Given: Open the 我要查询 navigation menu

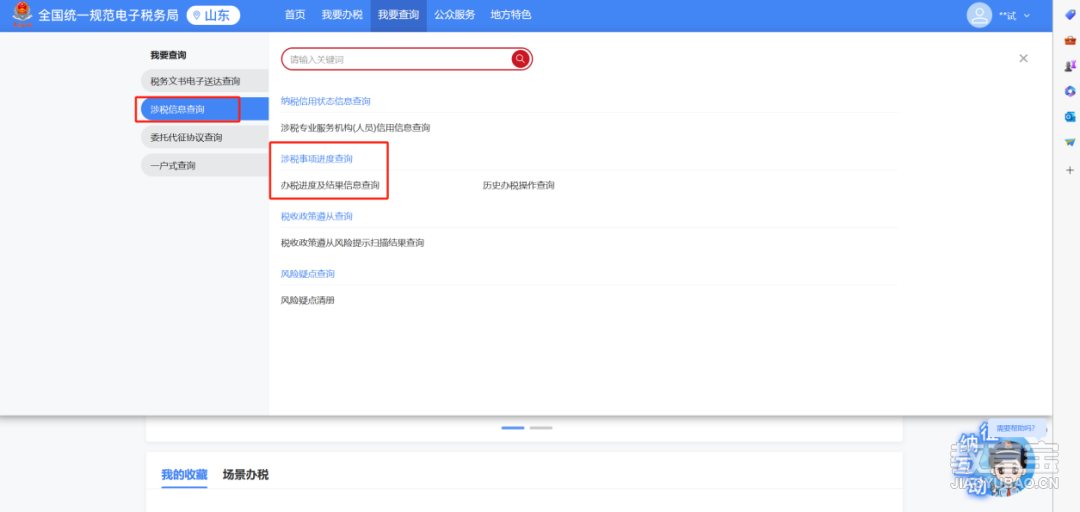Looking at the screenshot, I should click(398, 15).
